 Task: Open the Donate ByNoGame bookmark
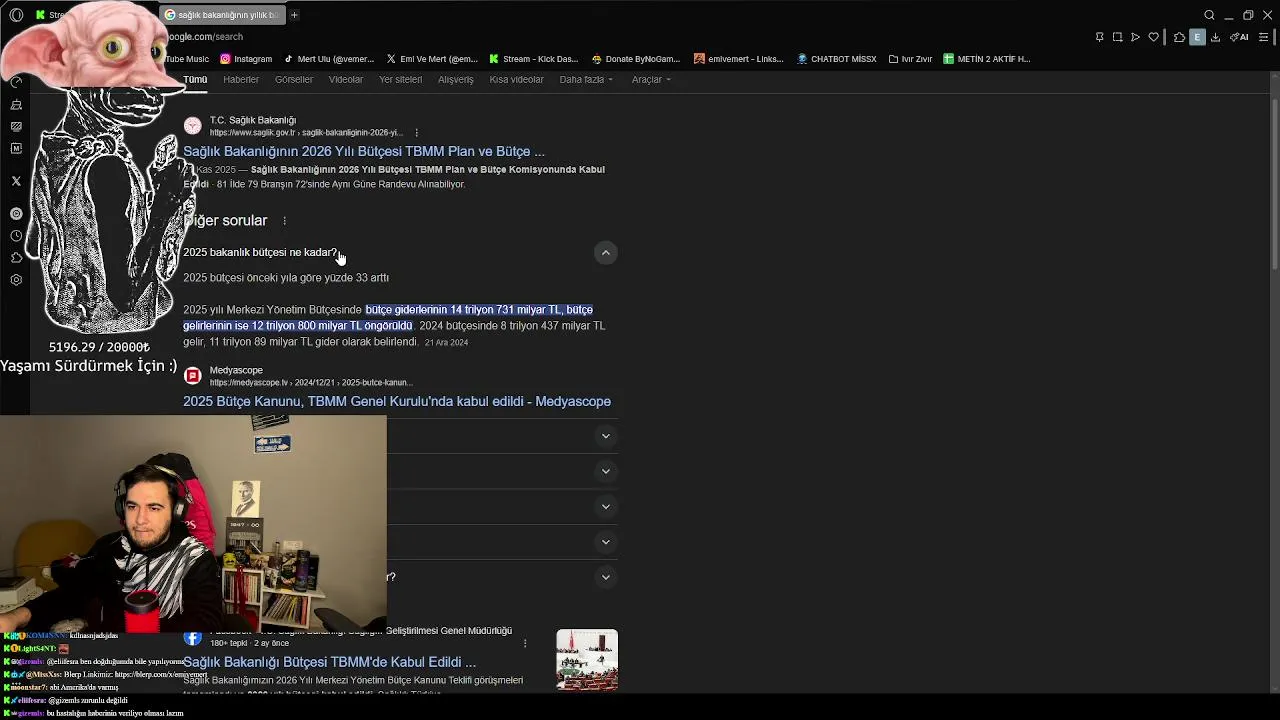pos(636,59)
